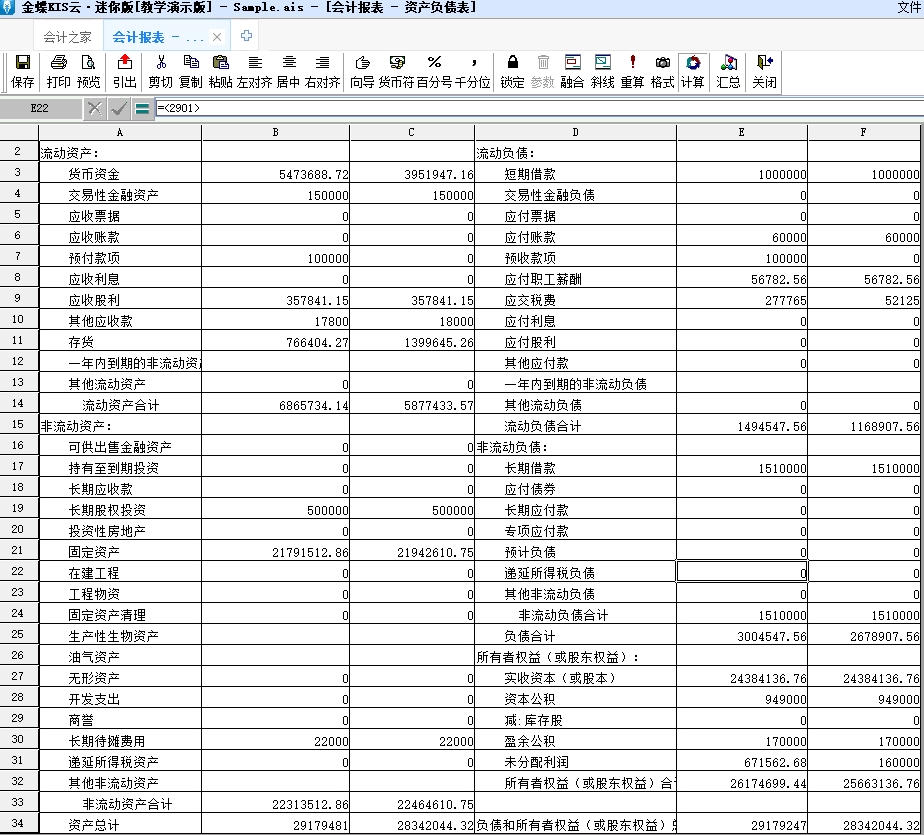Click cell with value 3951947.16

tap(412, 174)
